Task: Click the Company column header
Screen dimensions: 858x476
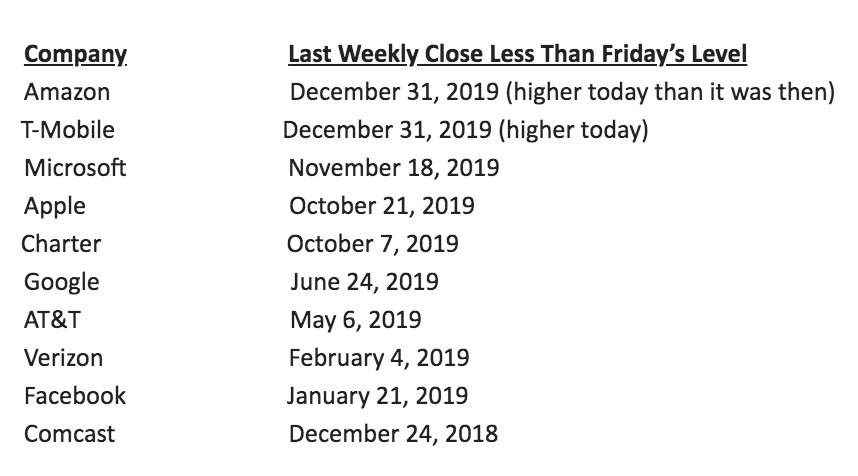Action: [75, 55]
